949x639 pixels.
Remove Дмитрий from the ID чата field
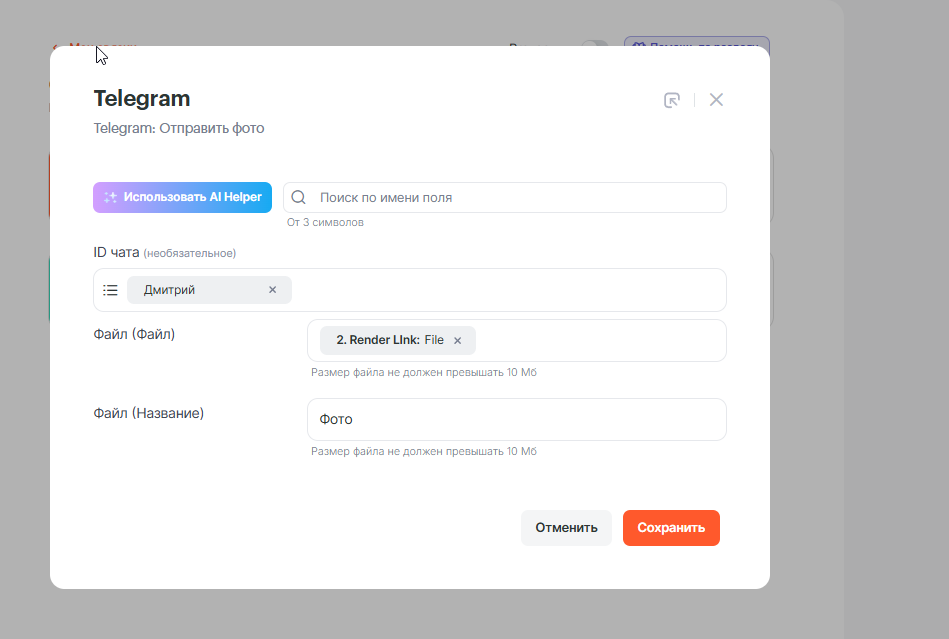pyautogui.click(x=272, y=290)
